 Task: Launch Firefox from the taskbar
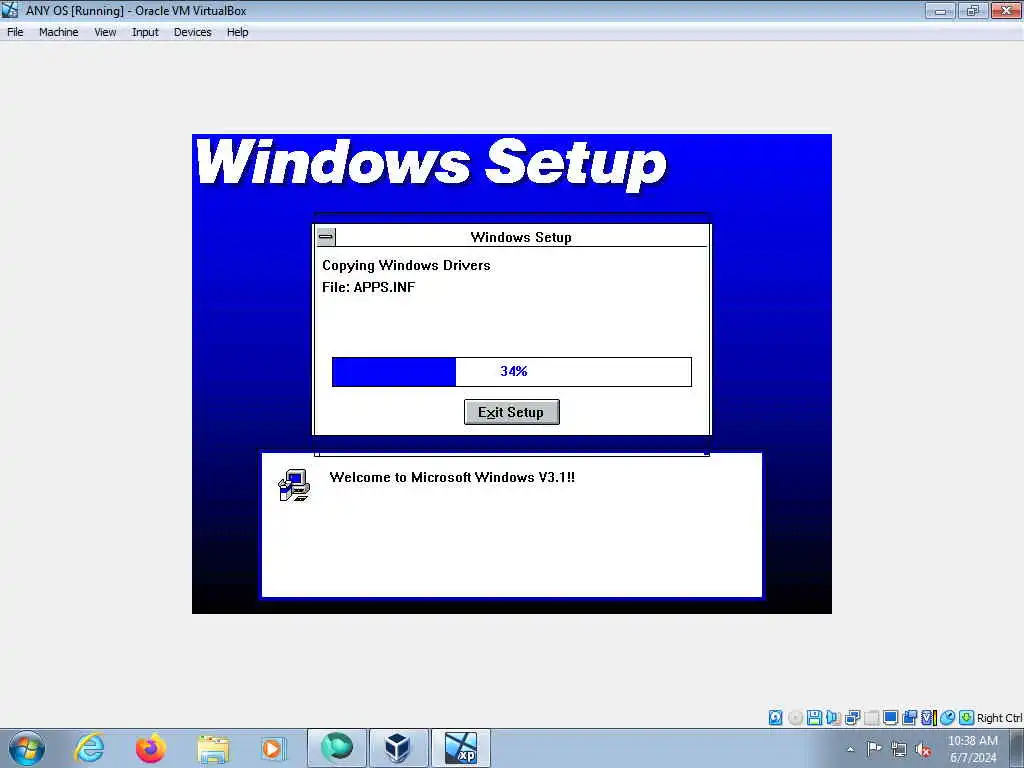coord(151,748)
